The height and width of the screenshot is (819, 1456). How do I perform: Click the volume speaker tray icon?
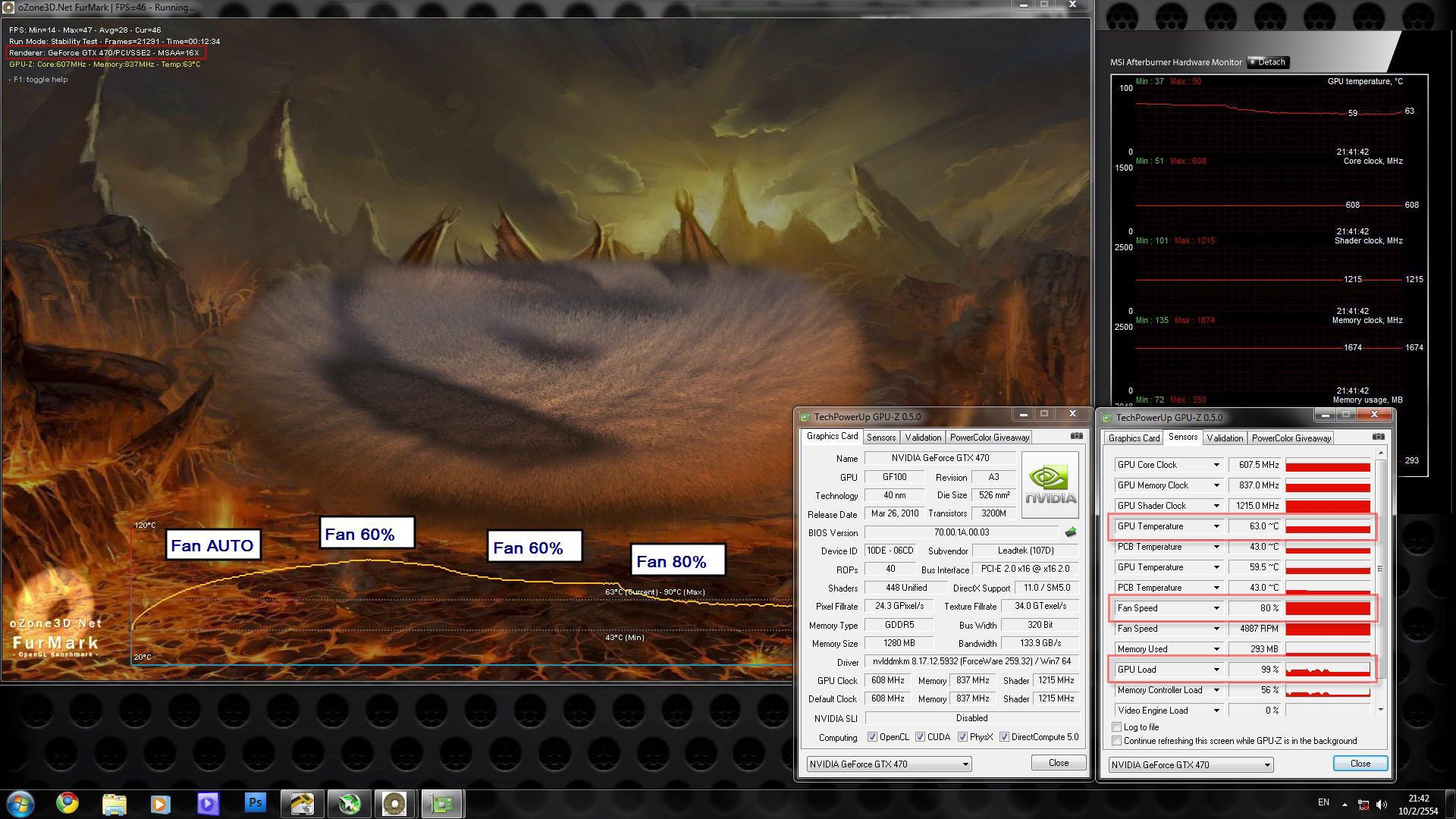click(1381, 805)
